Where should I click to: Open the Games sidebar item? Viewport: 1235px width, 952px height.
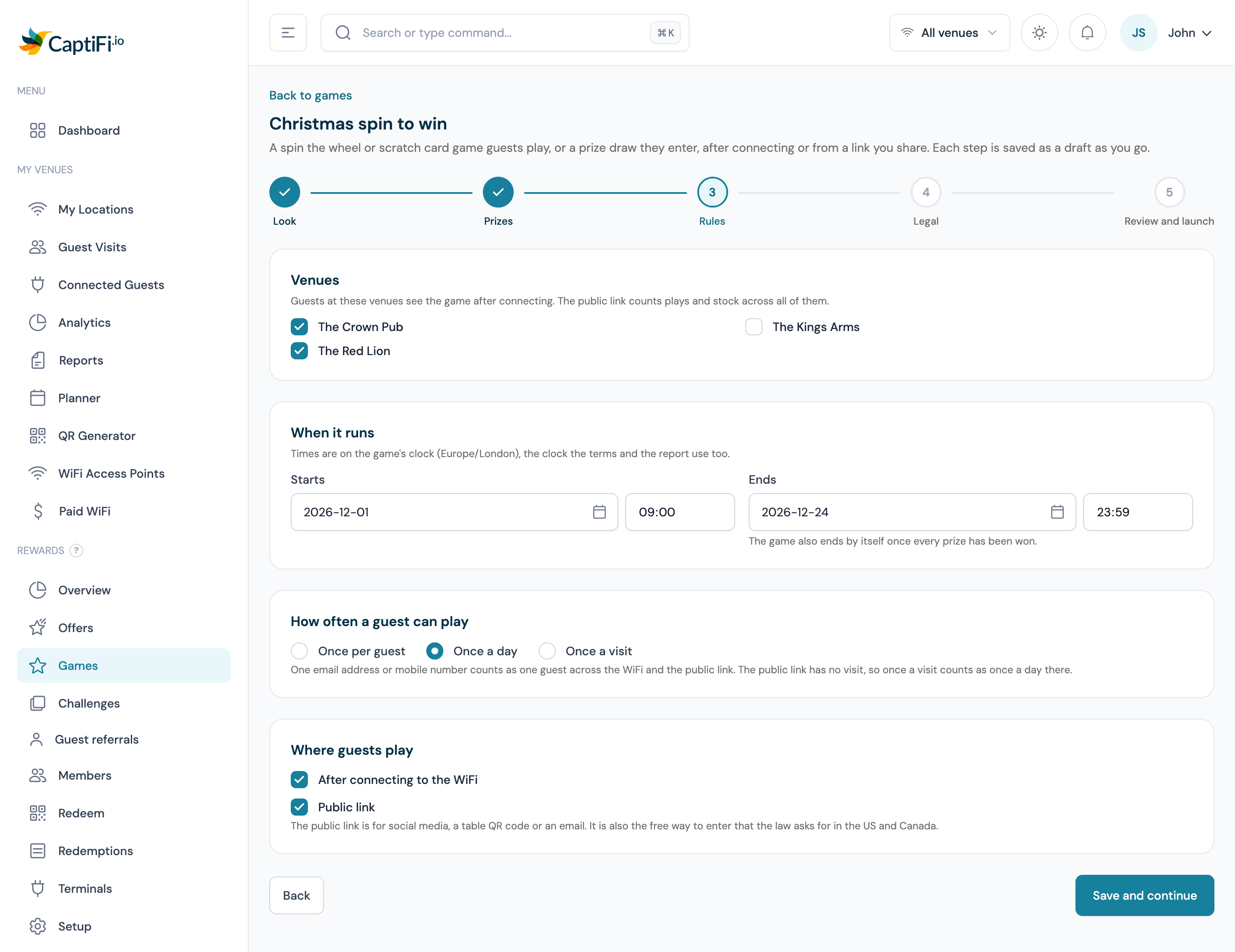[124, 666]
